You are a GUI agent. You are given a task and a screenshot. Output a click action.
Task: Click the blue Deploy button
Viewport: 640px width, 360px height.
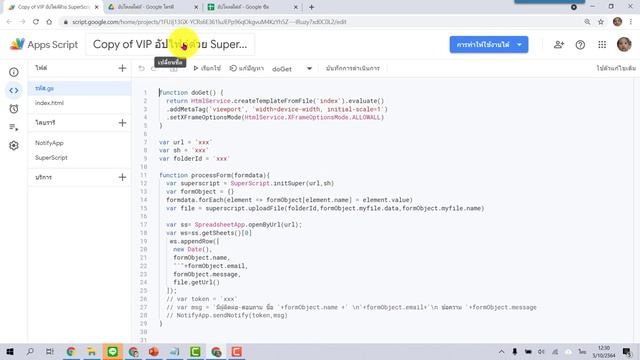tap(489, 44)
